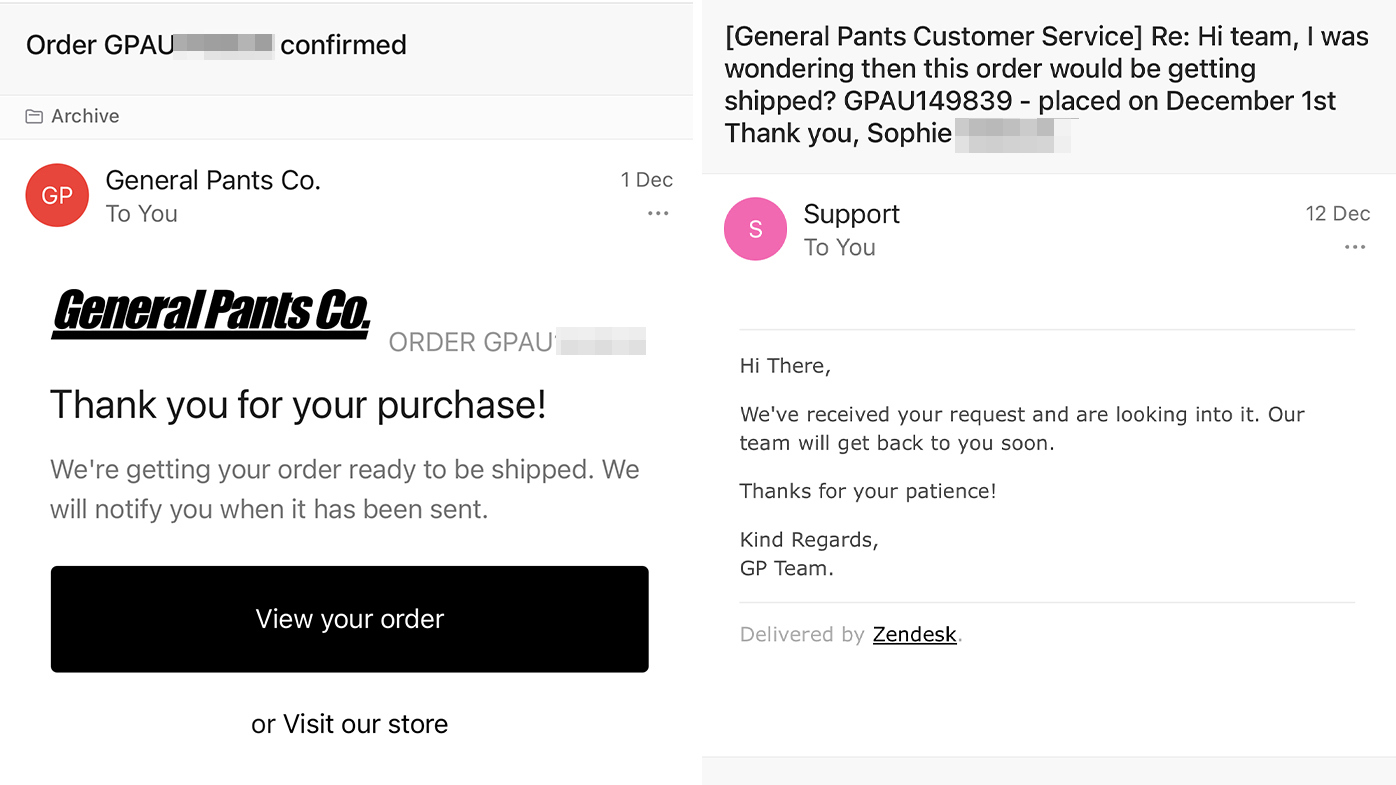Open the ellipsis menu on the order confirmation email
Image resolution: width=1396 pixels, height=785 pixels.
pos(658,213)
